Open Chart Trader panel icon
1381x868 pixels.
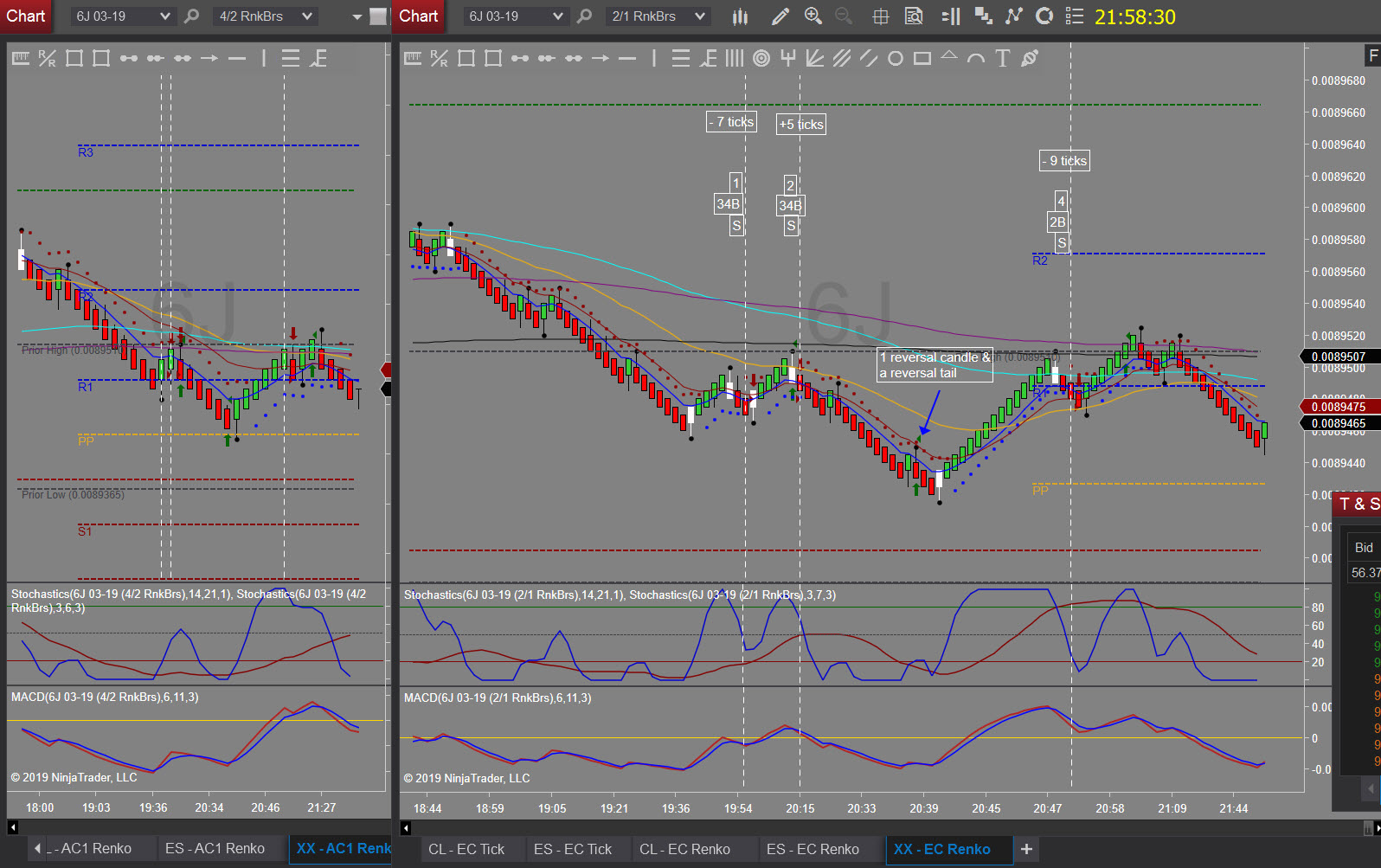coord(951,16)
